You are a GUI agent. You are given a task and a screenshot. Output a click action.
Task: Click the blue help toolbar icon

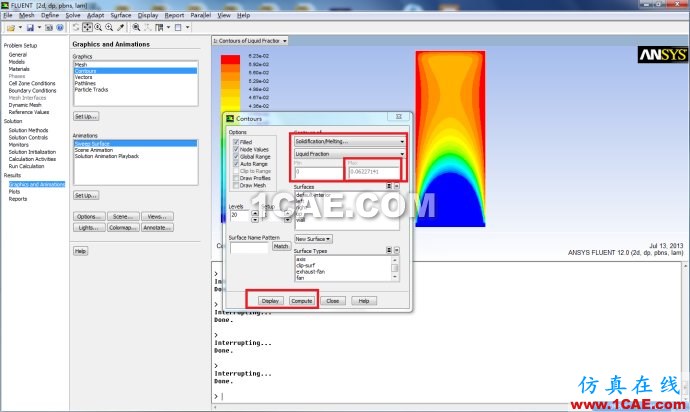(60, 28)
